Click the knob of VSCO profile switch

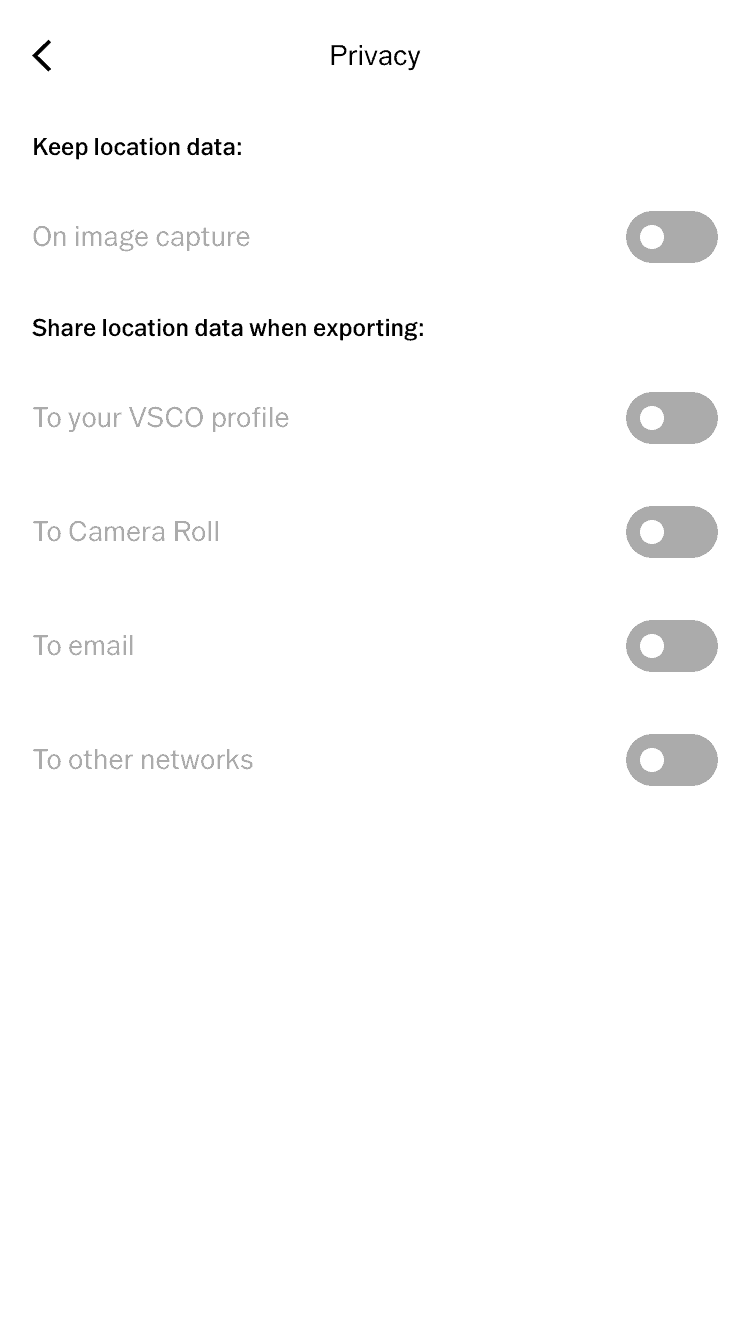pos(652,418)
